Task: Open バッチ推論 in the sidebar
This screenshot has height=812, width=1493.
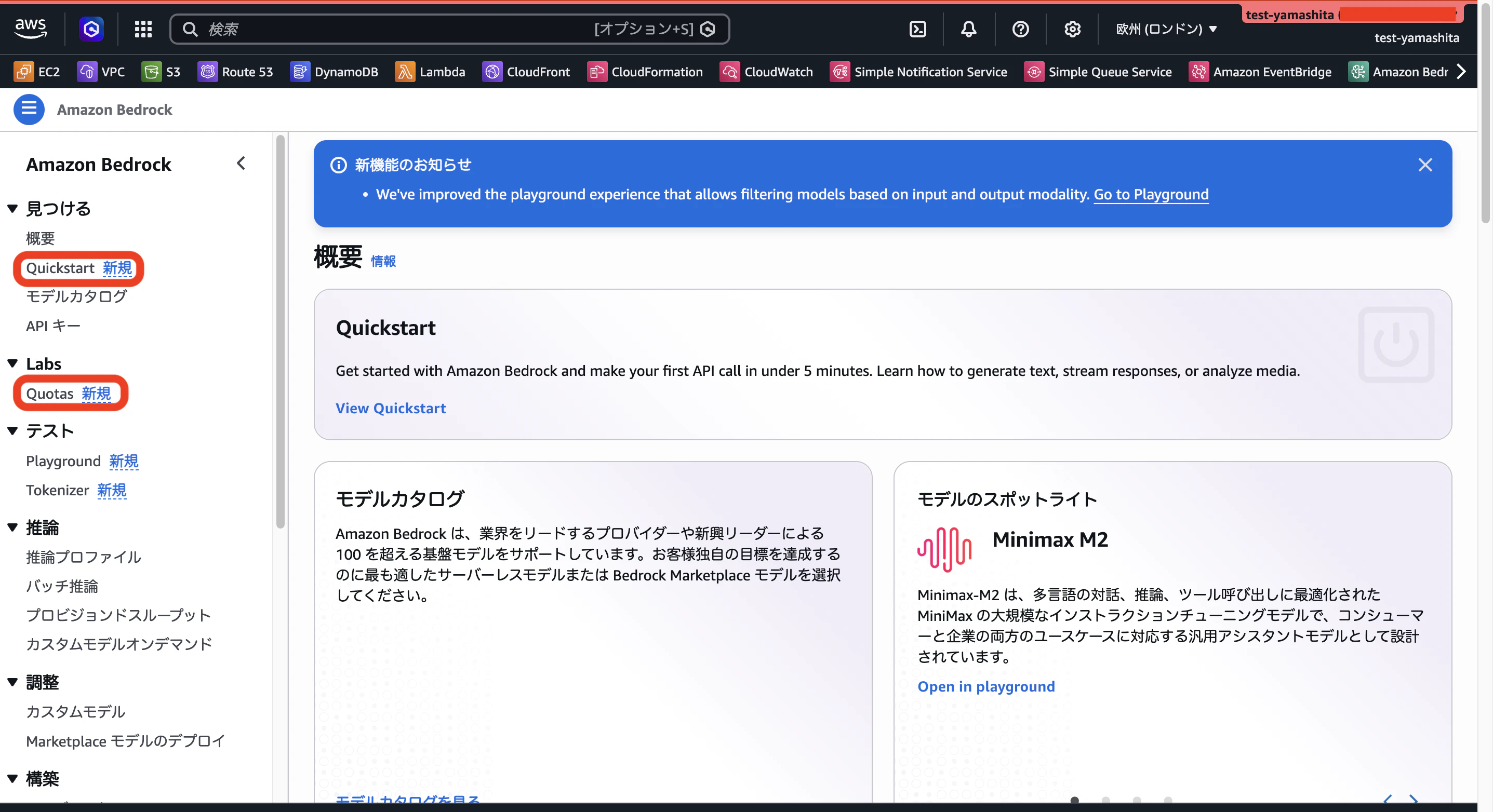Action: 62,586
